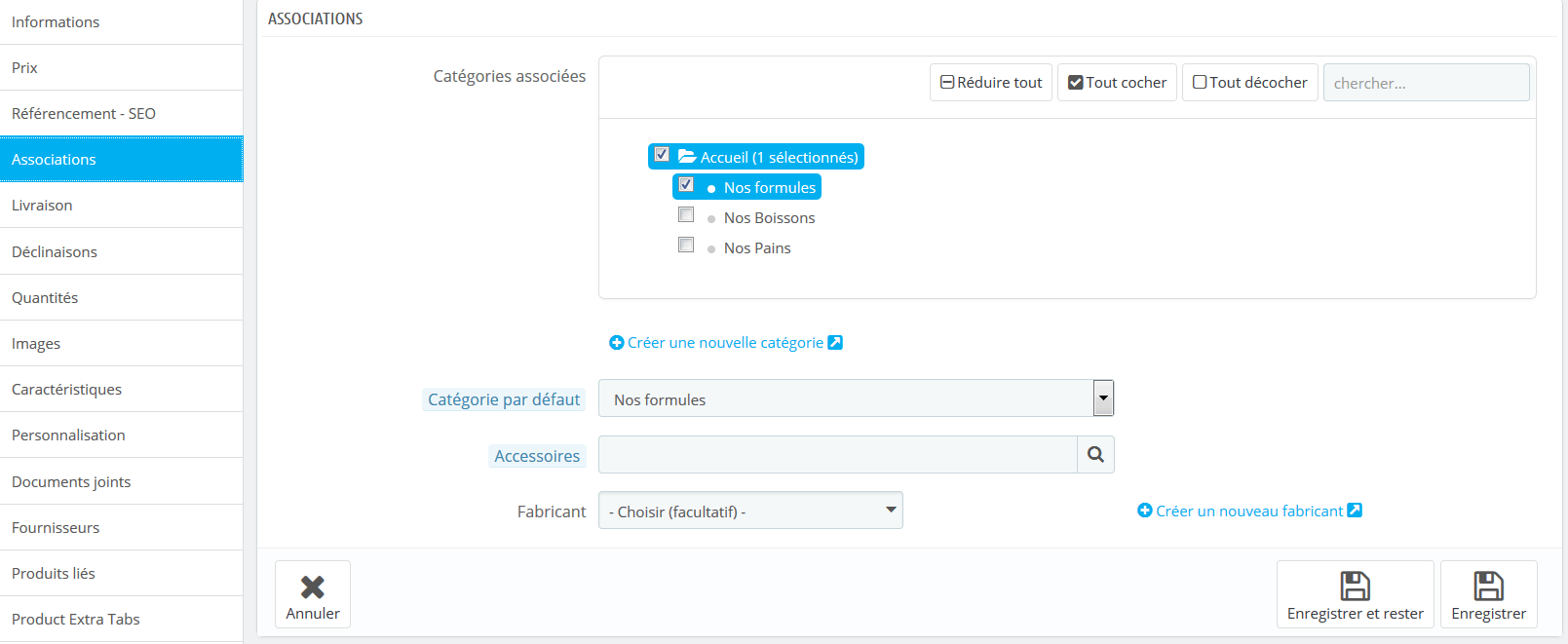Click inside the chercher search field
Viewport: 1568px width, 644px height.
1426,82
